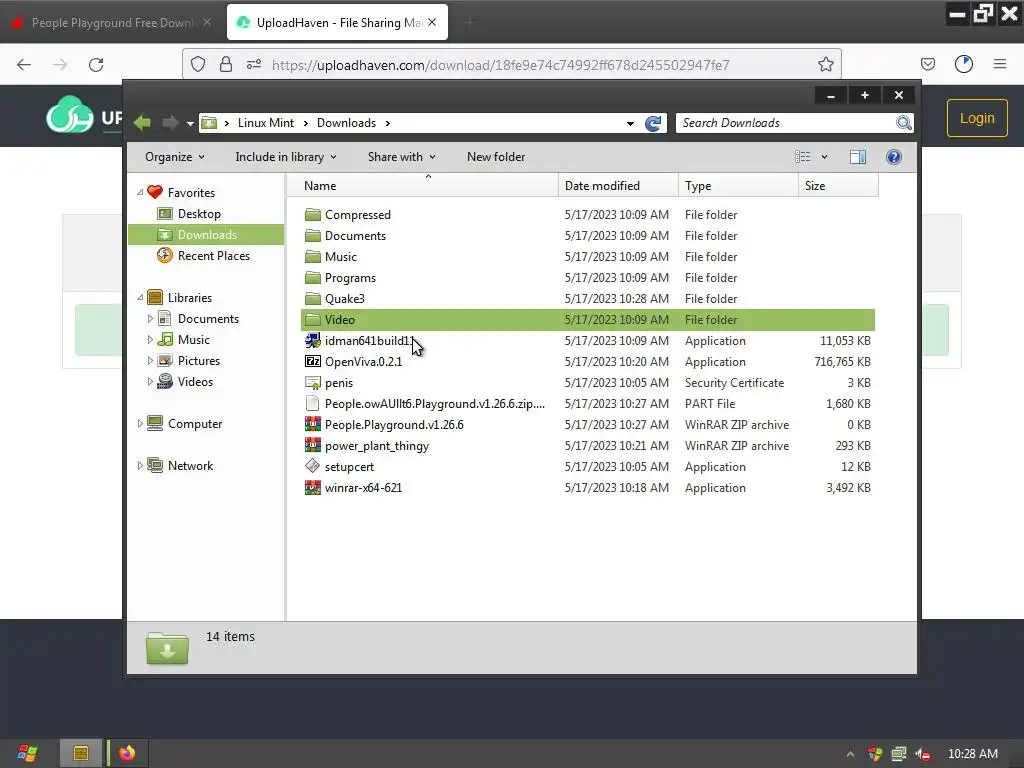Expand the Pictures library
1024x768 pixels.
pyautogui.click(x=150, y=360)
